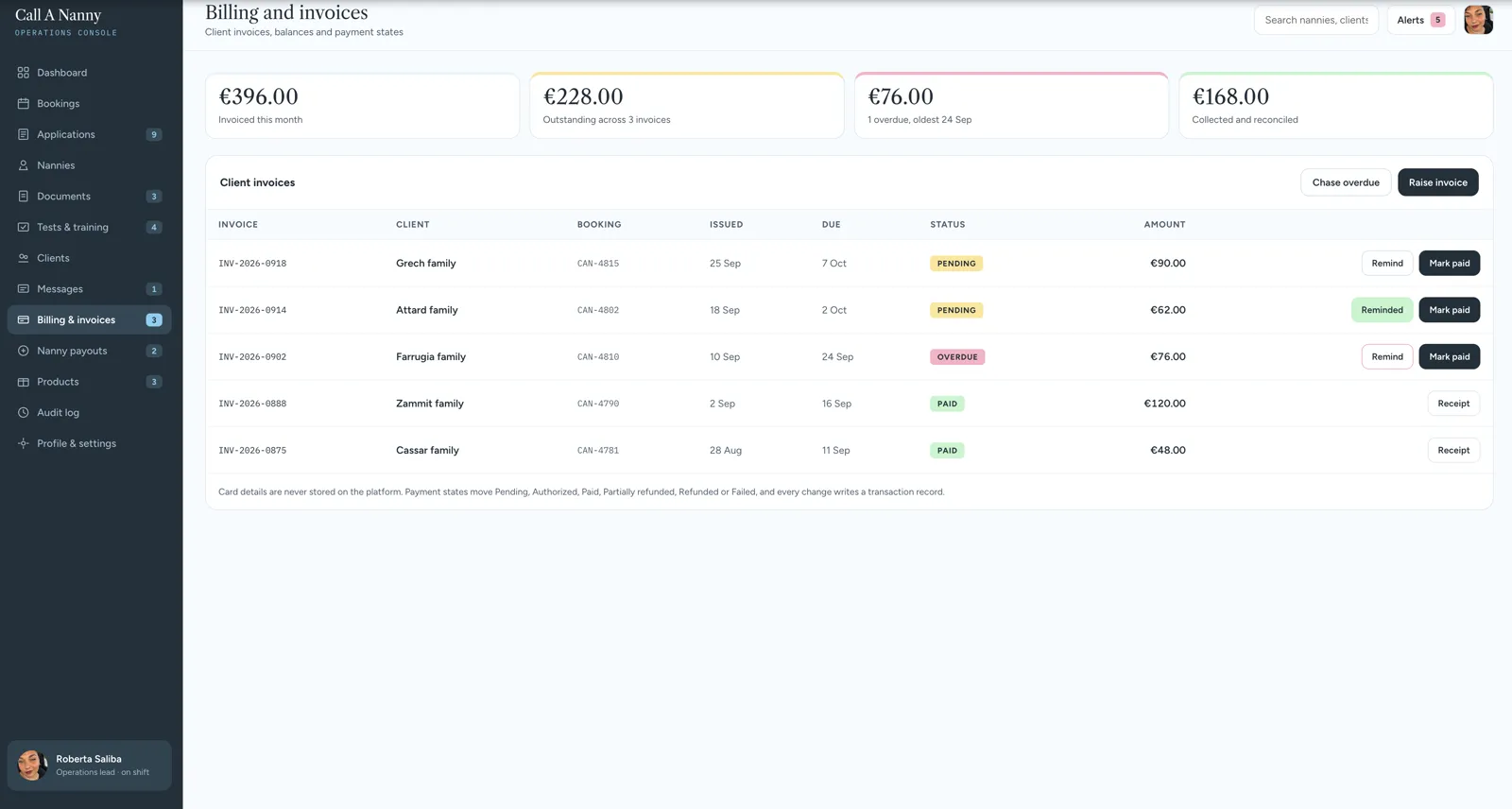The image size is (1512, 809).
Task: Click the Reminded button for Attard family
Action: (1383, 310)
